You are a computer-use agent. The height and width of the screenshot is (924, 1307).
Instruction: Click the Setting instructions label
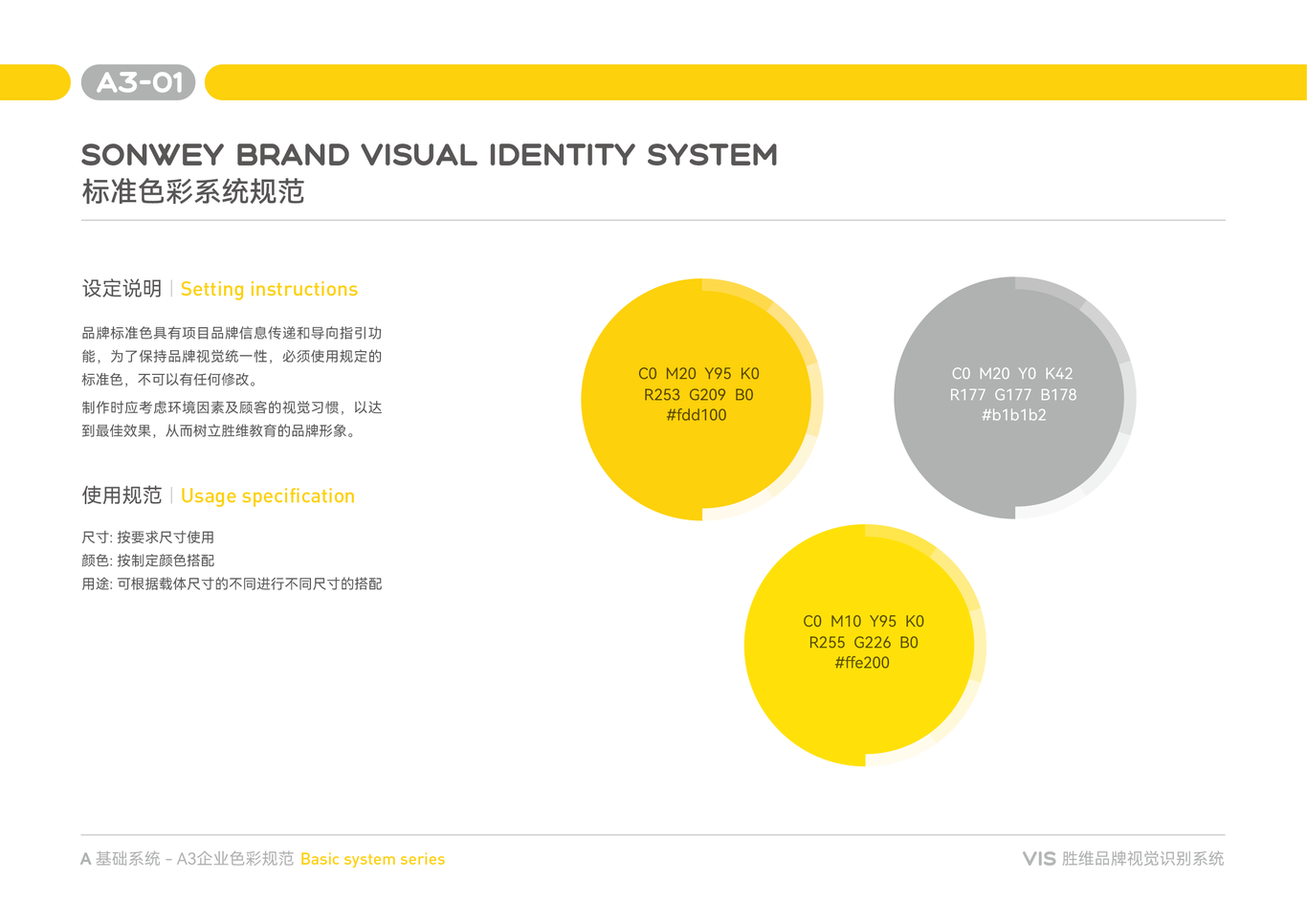pos(269,289)
